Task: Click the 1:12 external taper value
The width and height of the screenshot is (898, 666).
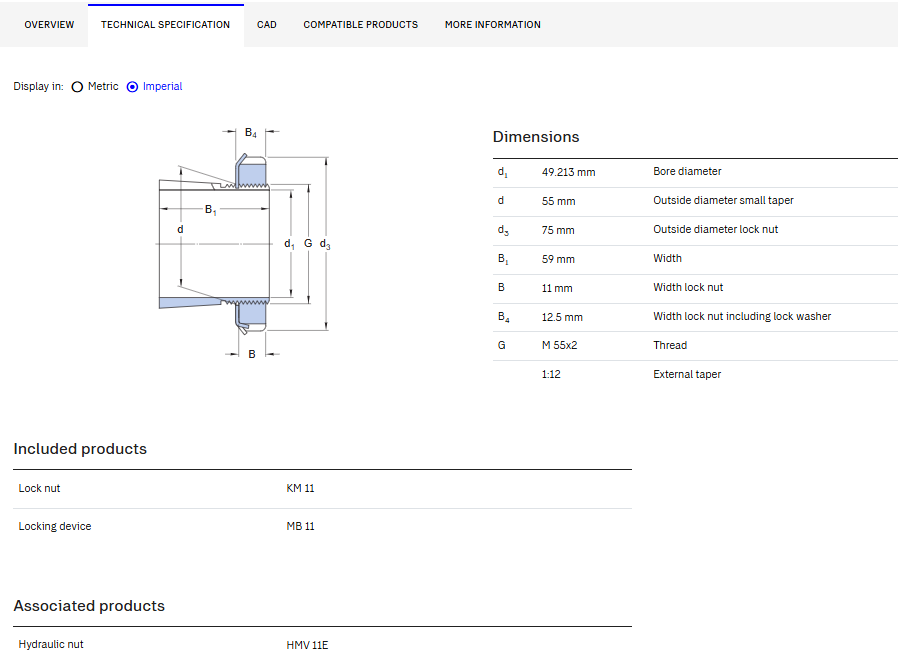Action: tap(551, 375)
